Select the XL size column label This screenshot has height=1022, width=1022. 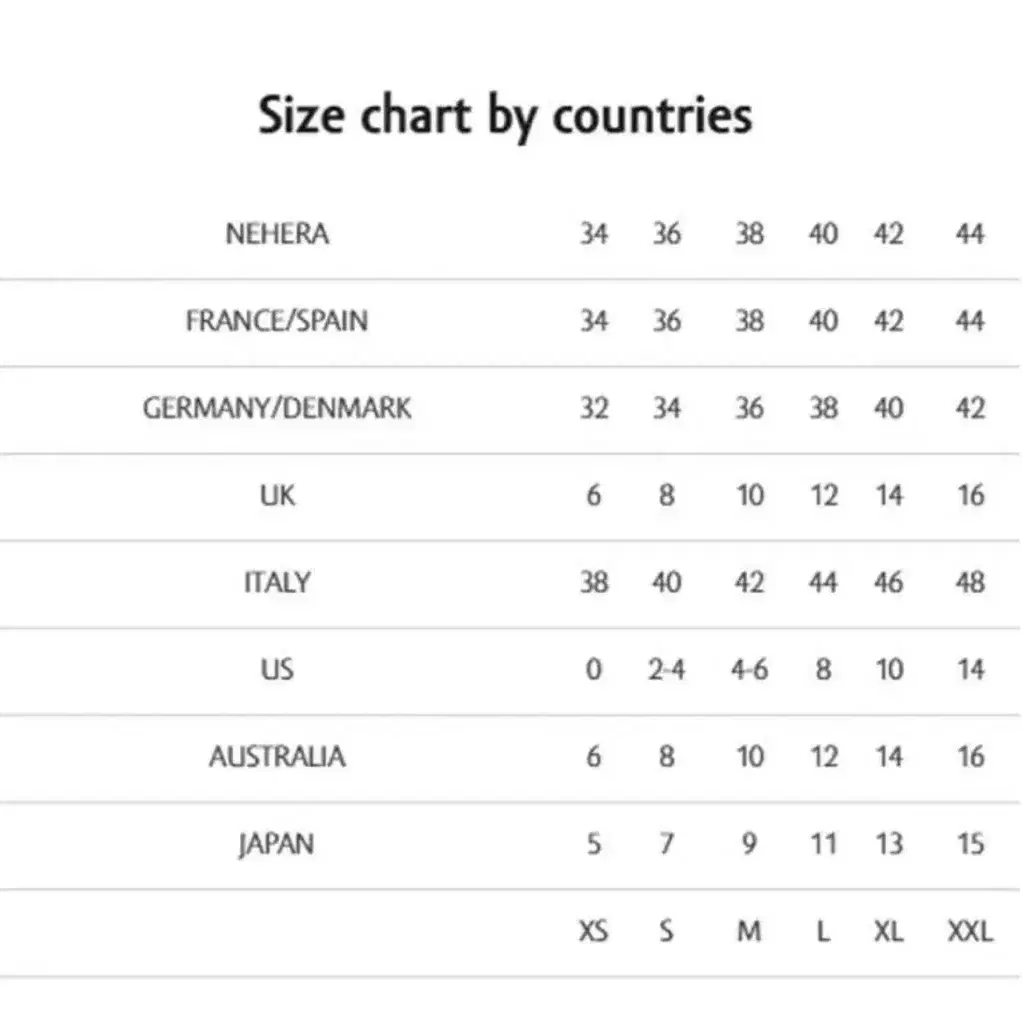click(889, 931)
